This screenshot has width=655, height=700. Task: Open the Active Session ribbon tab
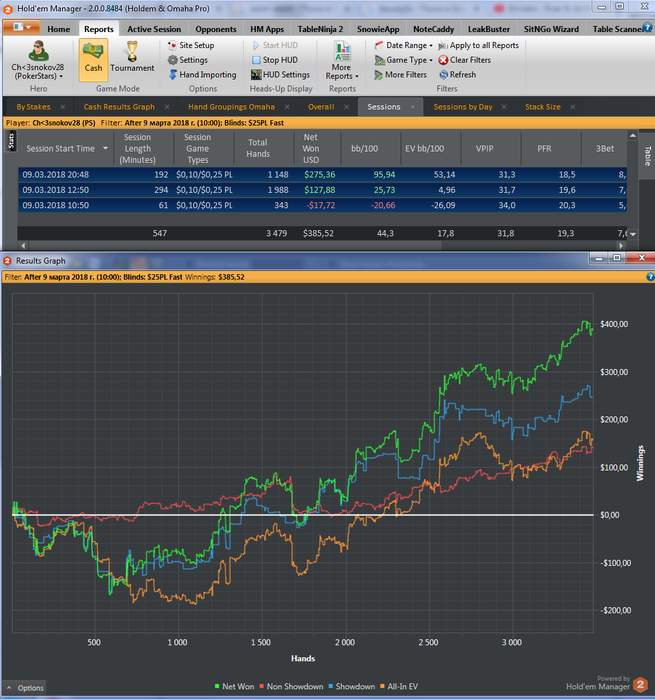point(154,29)
